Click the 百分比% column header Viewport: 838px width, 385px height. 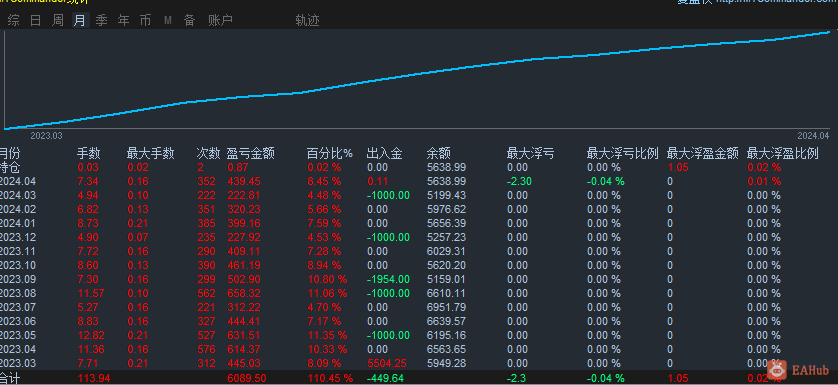click(x=330, y=154)
